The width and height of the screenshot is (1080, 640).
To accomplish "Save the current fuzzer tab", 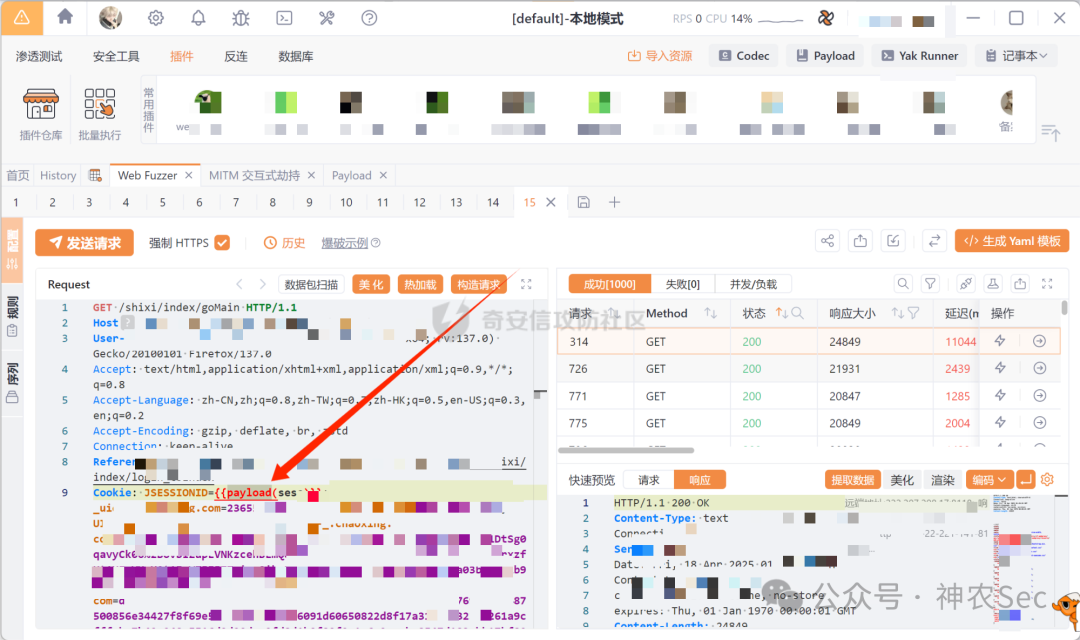I will coord(583,202).
